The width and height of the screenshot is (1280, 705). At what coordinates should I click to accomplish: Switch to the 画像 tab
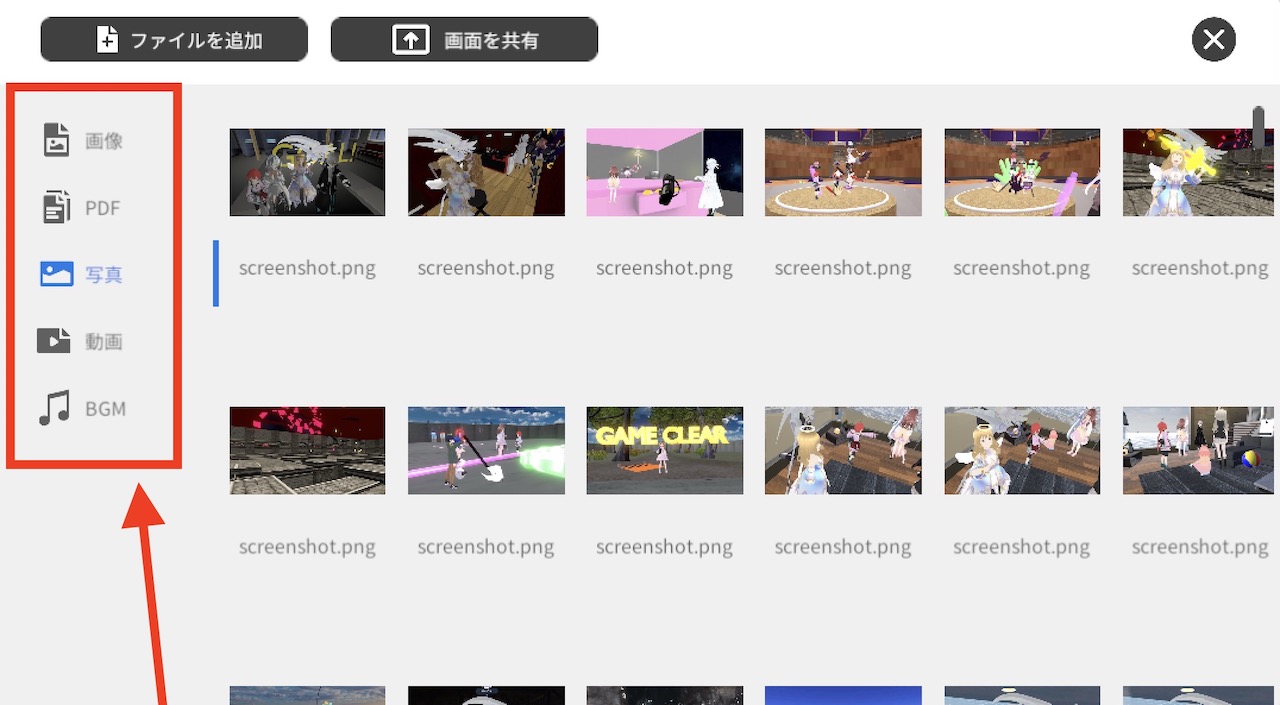[104, 141]
